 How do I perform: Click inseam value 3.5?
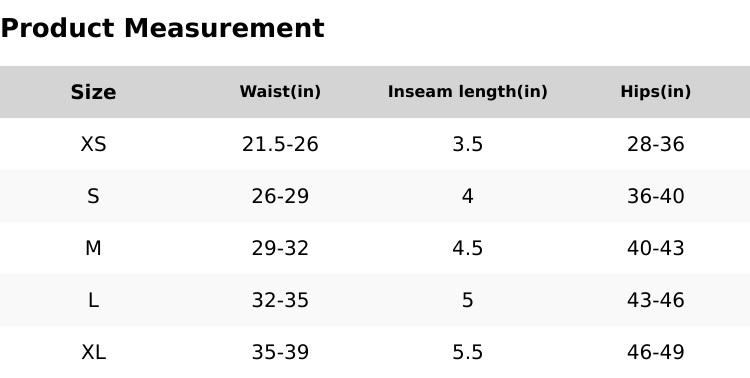(x=467, y=144)
